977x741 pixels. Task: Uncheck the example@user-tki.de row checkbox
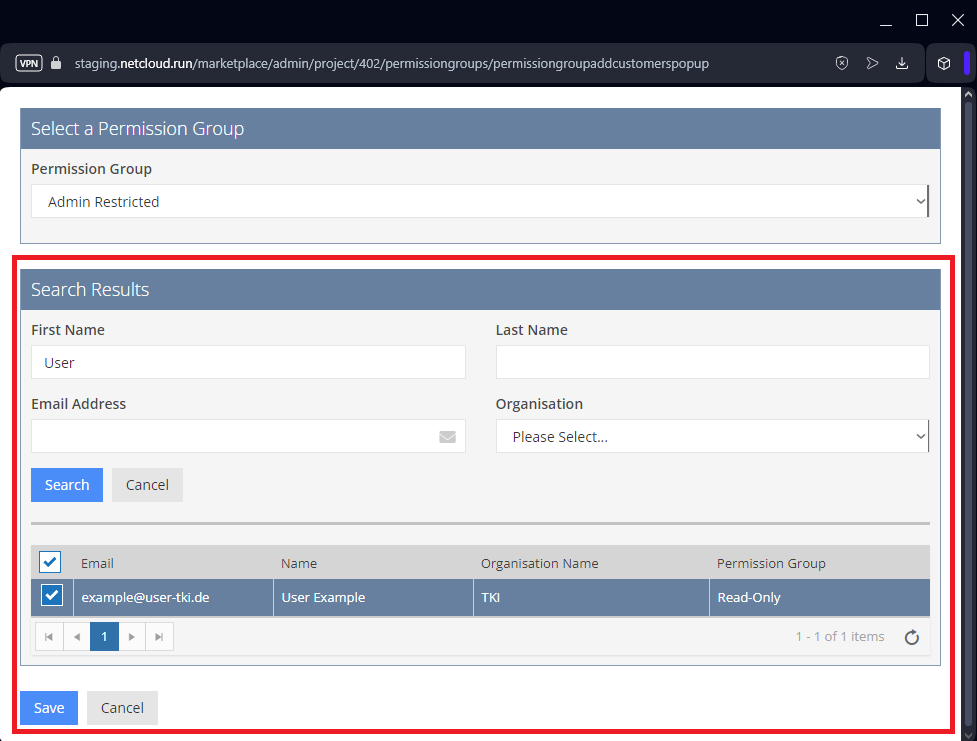[x=51, y=597]
